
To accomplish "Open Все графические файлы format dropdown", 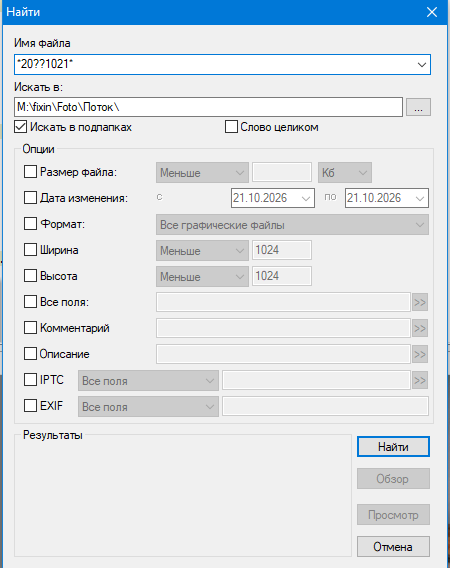I will (x=292, y=225).
